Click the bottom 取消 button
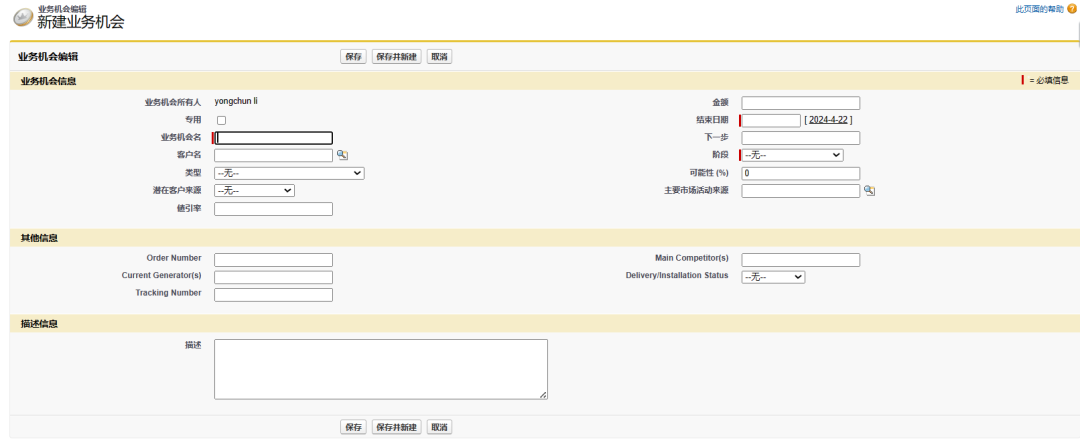This screenshot has height=447, width=1080. coord(439,427)
